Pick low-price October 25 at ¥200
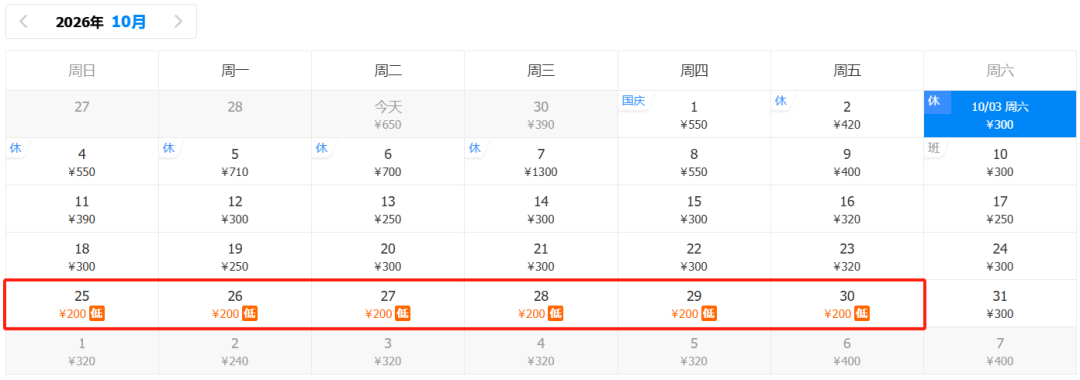This screenshot has height=380, width=1080. (x=82, y=304)
